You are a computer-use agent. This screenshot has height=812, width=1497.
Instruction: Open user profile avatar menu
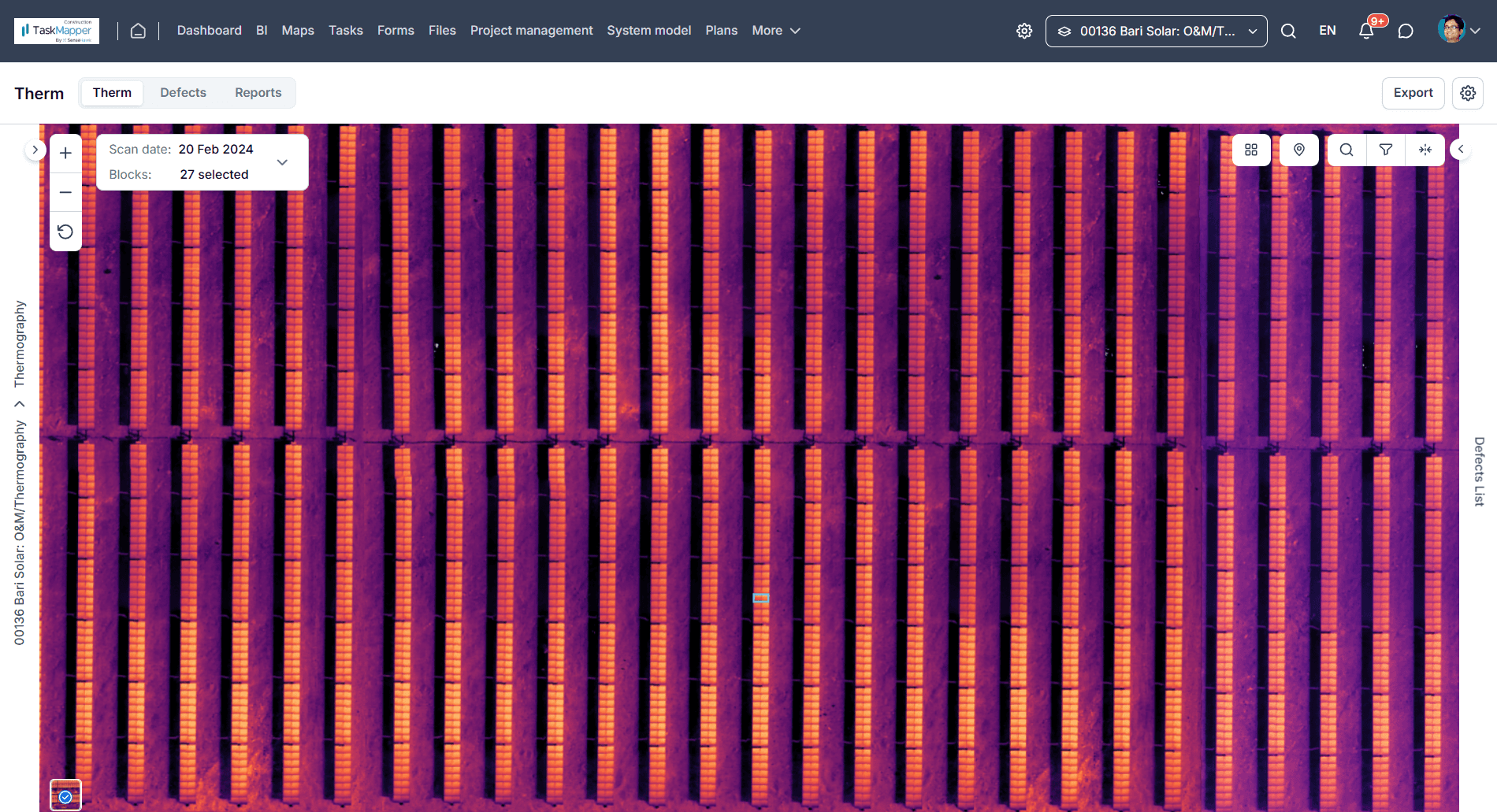(x=1458, y=30)
